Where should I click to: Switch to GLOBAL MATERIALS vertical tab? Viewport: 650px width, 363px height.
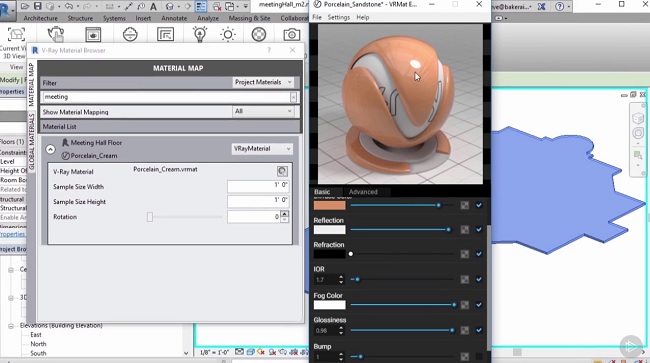point(32,142)
